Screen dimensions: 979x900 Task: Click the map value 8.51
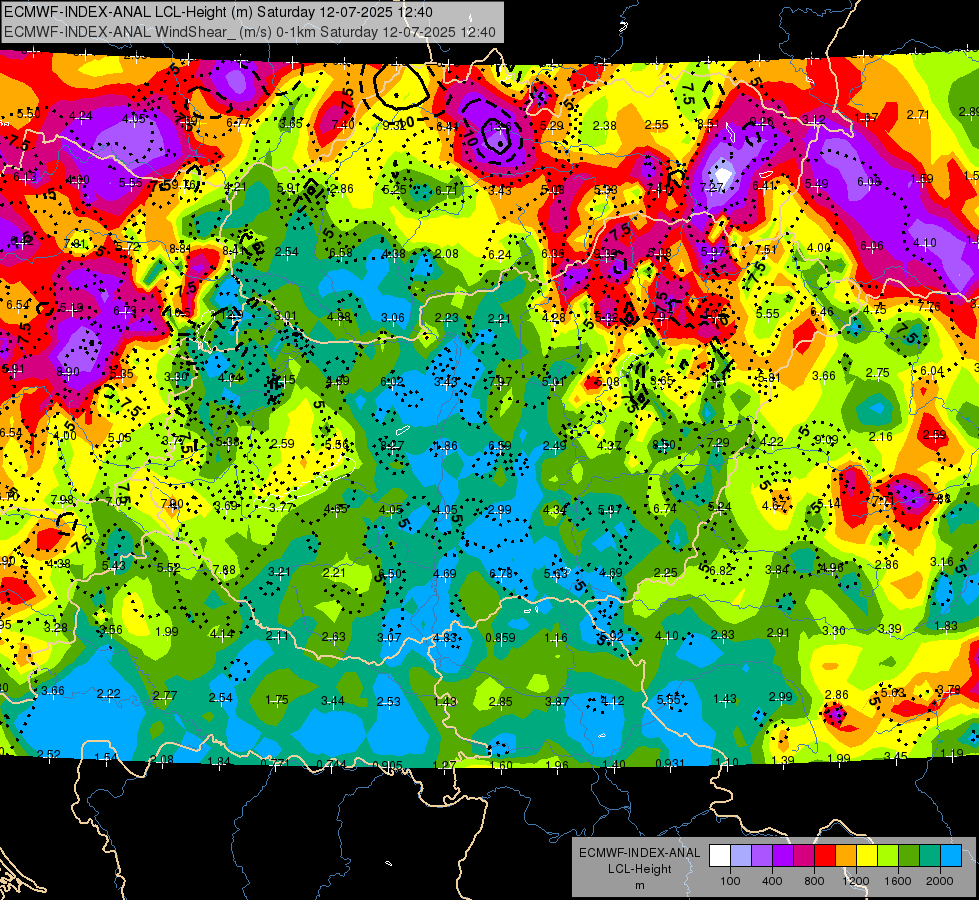coord(707,124)
